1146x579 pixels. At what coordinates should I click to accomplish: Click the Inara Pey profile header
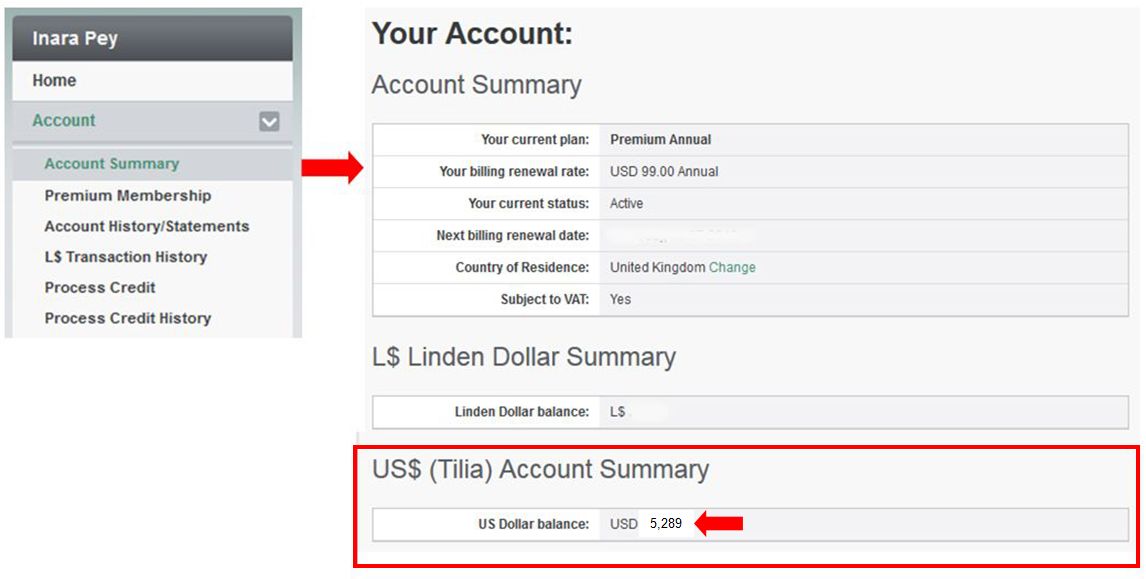75,39
